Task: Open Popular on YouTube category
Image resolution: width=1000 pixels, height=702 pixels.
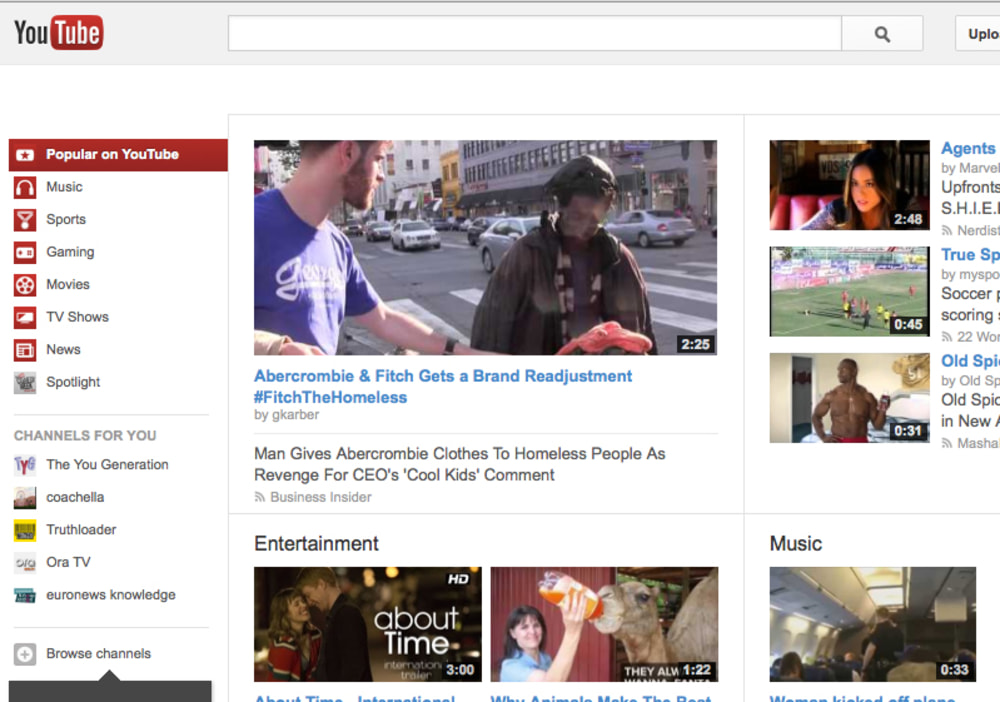Action: (118, 155)
